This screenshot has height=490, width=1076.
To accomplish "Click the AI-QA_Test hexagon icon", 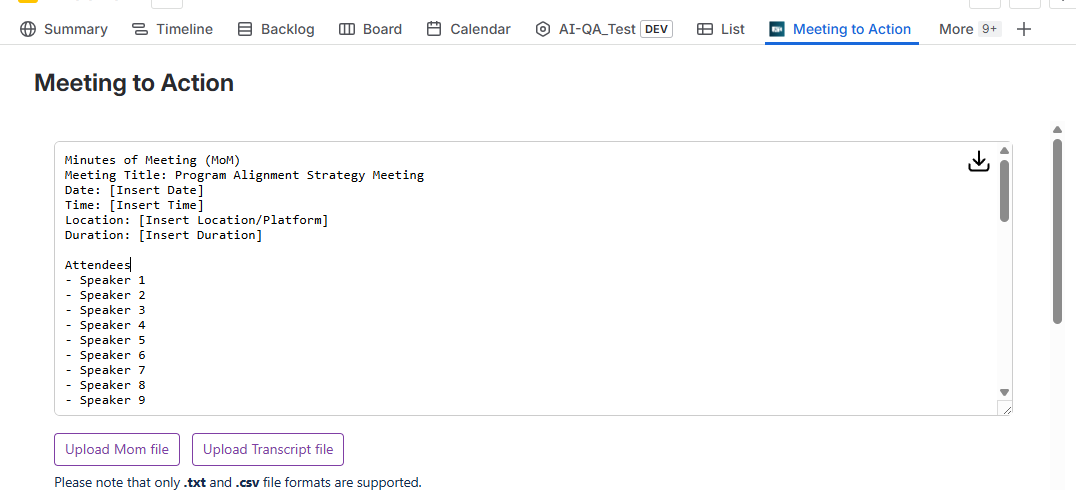I will tap(543, 29).
